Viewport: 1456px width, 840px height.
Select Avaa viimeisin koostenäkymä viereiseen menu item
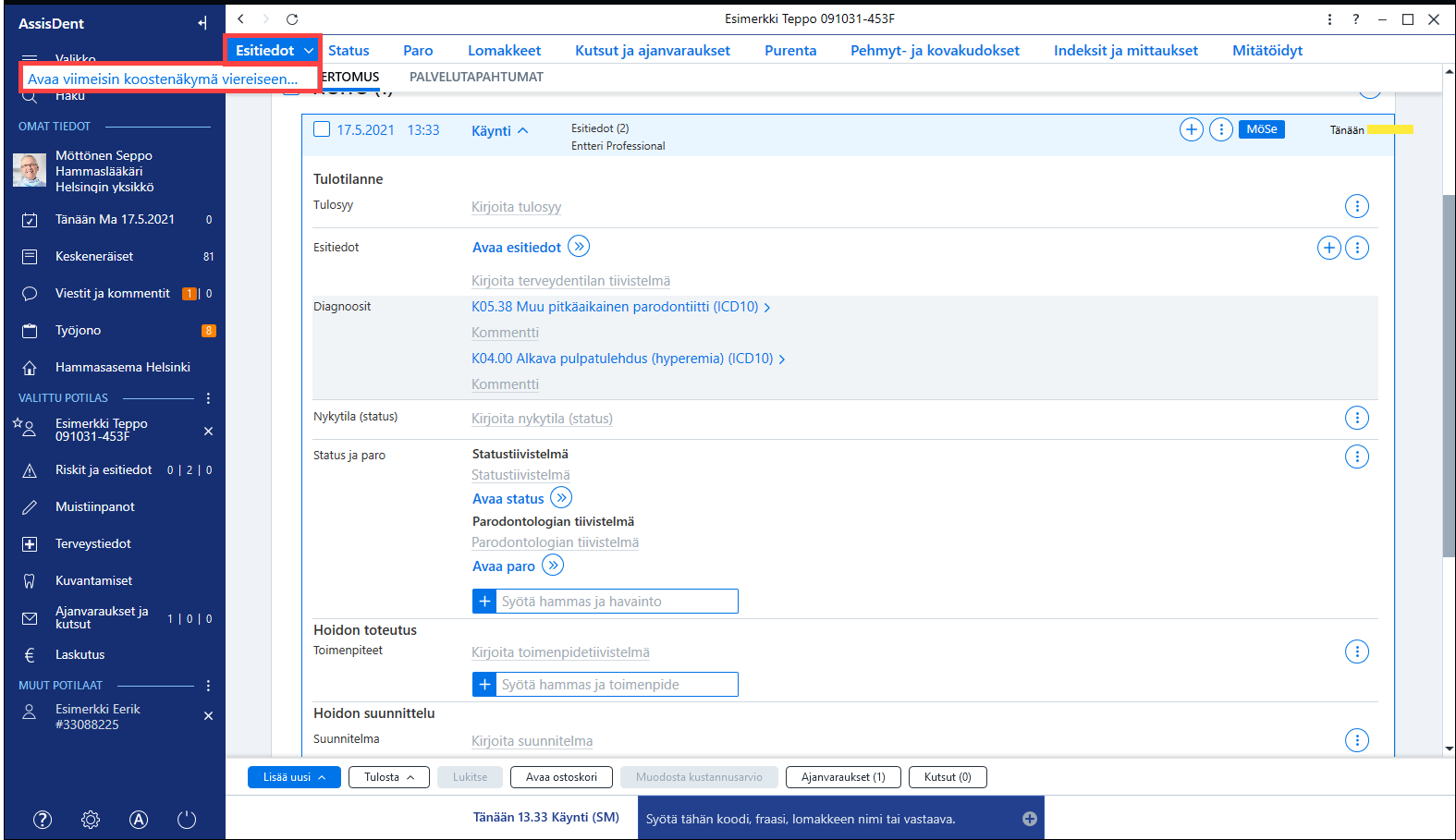click(163, 79)
